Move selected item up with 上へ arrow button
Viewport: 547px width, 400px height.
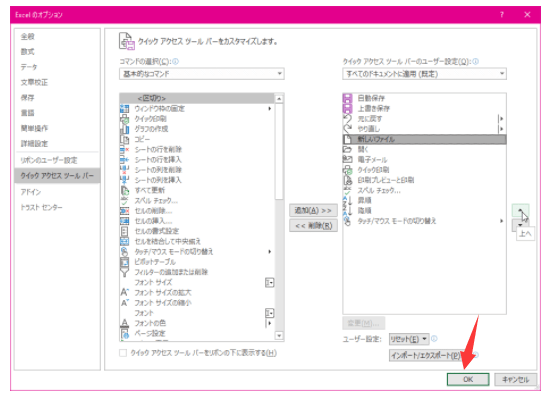[x=520, y=211]
